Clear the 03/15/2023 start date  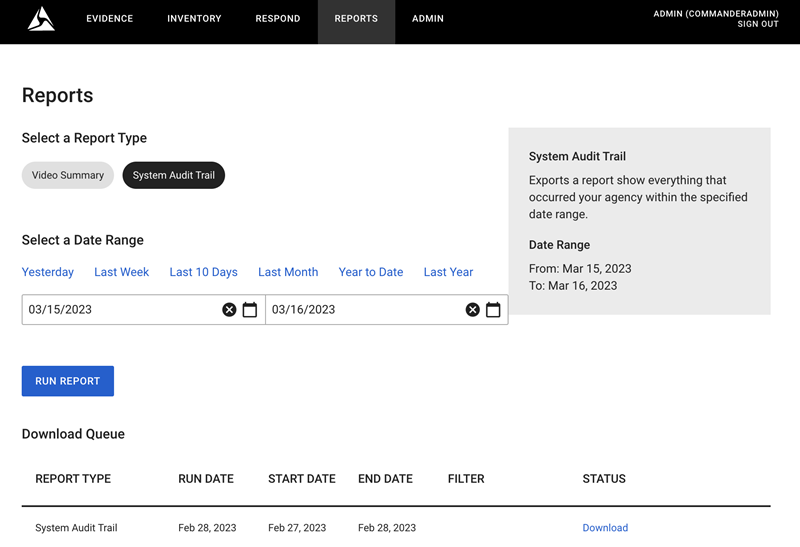229,310
